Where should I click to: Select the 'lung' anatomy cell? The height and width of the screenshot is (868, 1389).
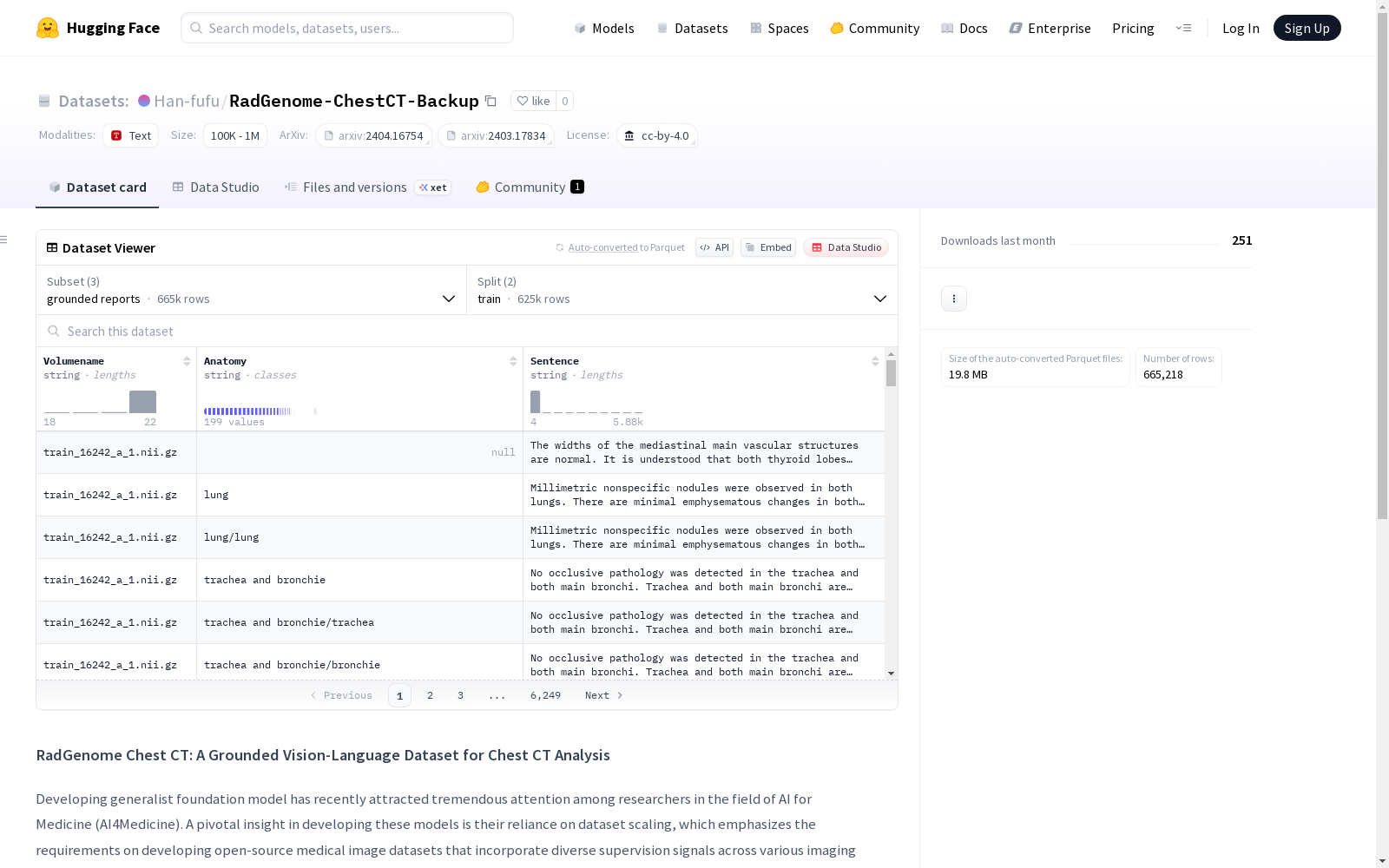point(359,495)
